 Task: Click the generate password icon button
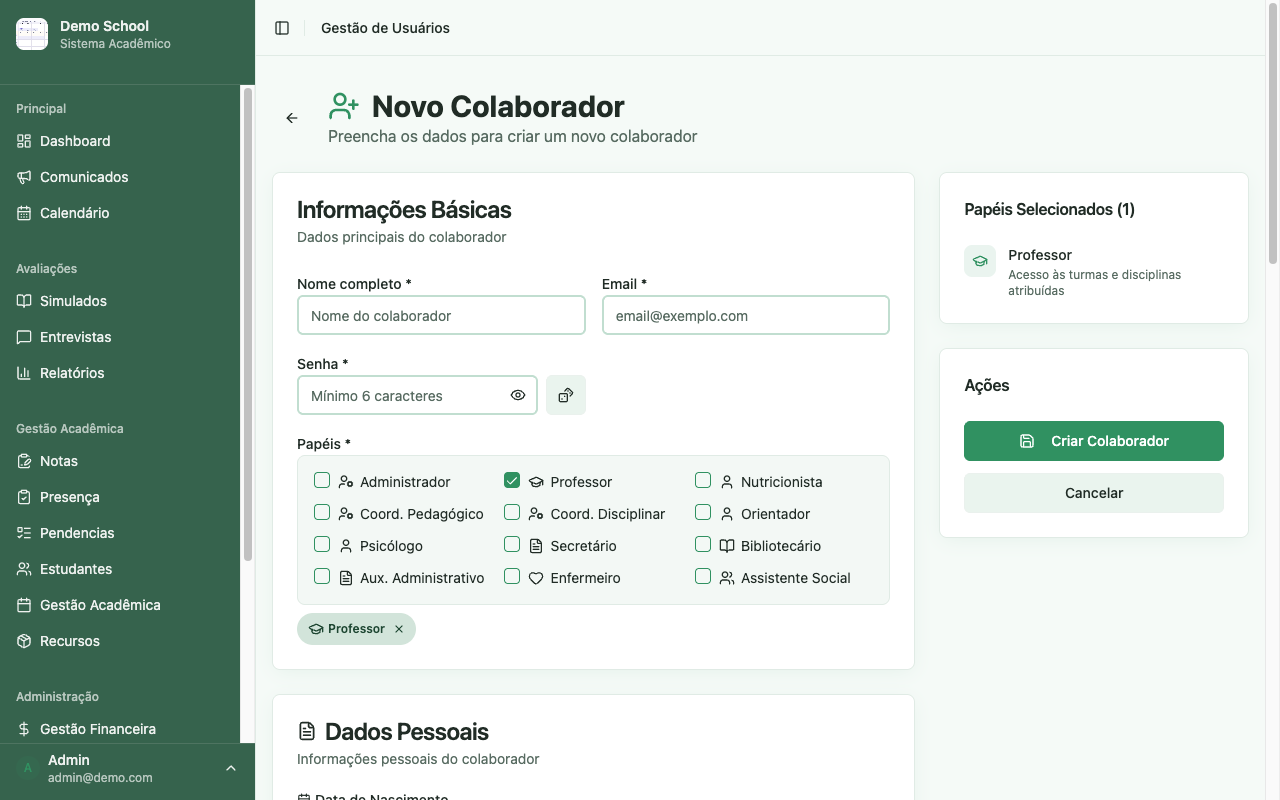pos(566,395)
